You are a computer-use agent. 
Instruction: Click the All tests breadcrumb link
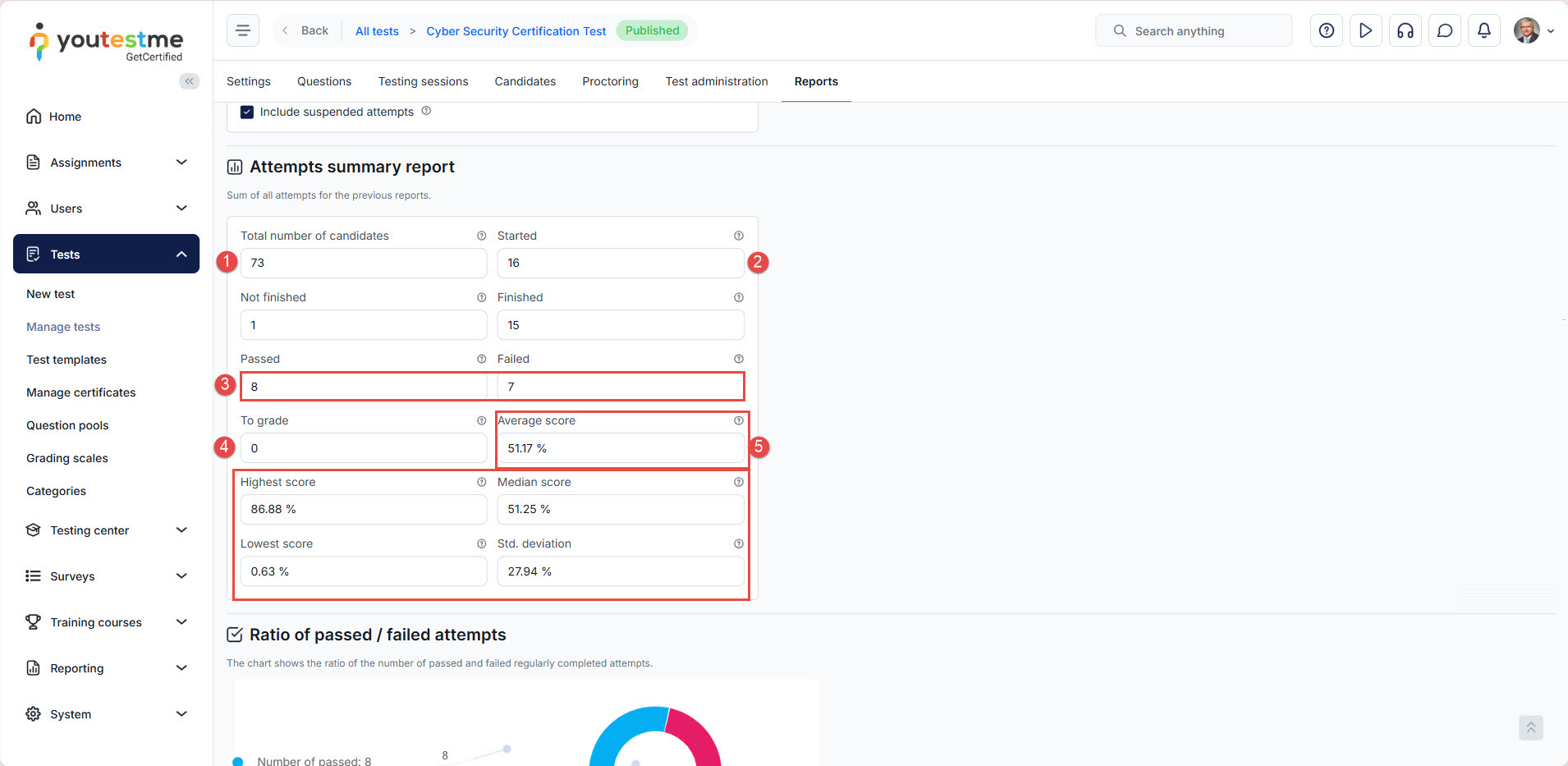377,31
